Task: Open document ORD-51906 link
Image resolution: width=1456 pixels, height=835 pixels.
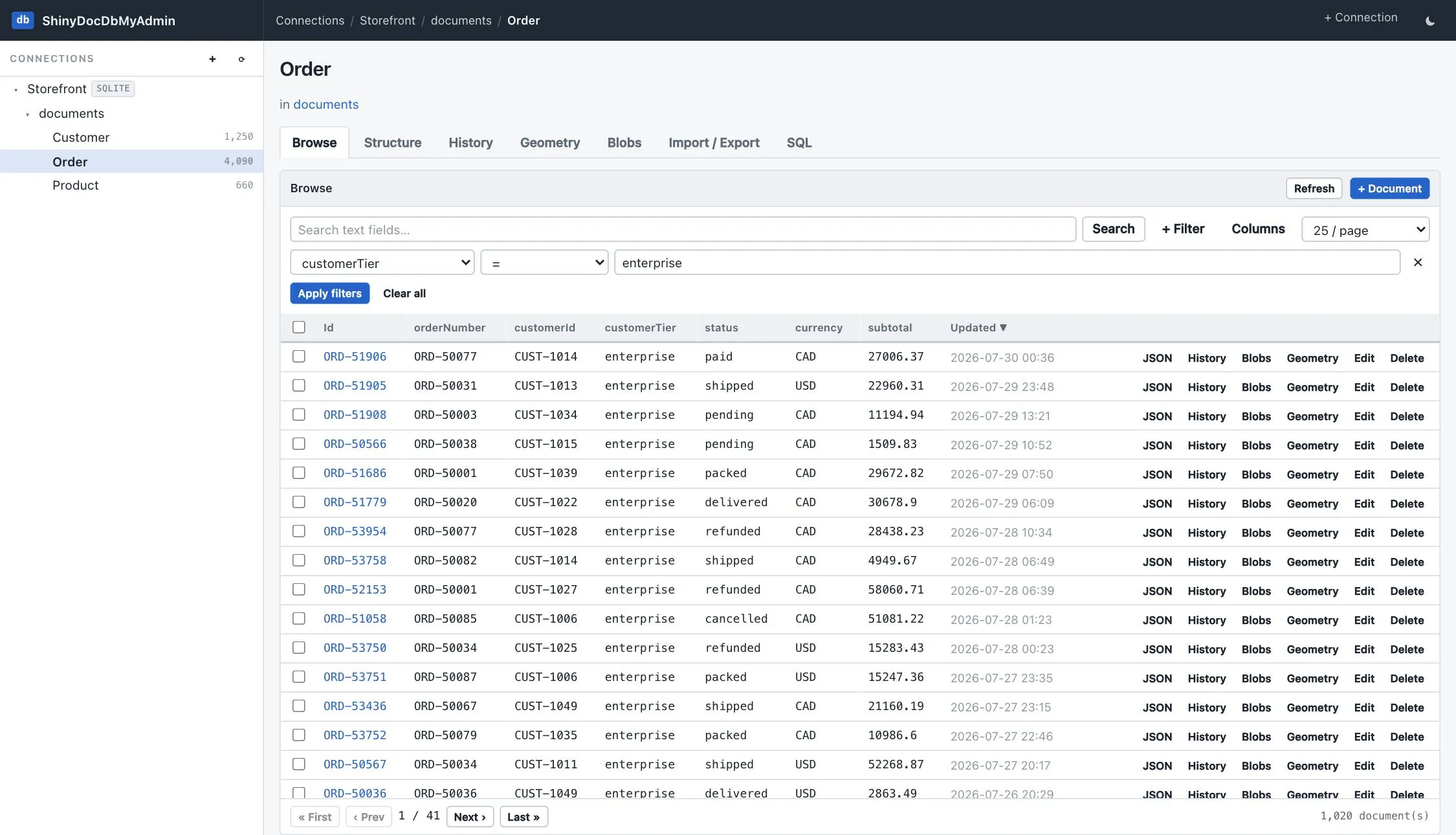Action: pyautogui.click(x=355, y=357)
